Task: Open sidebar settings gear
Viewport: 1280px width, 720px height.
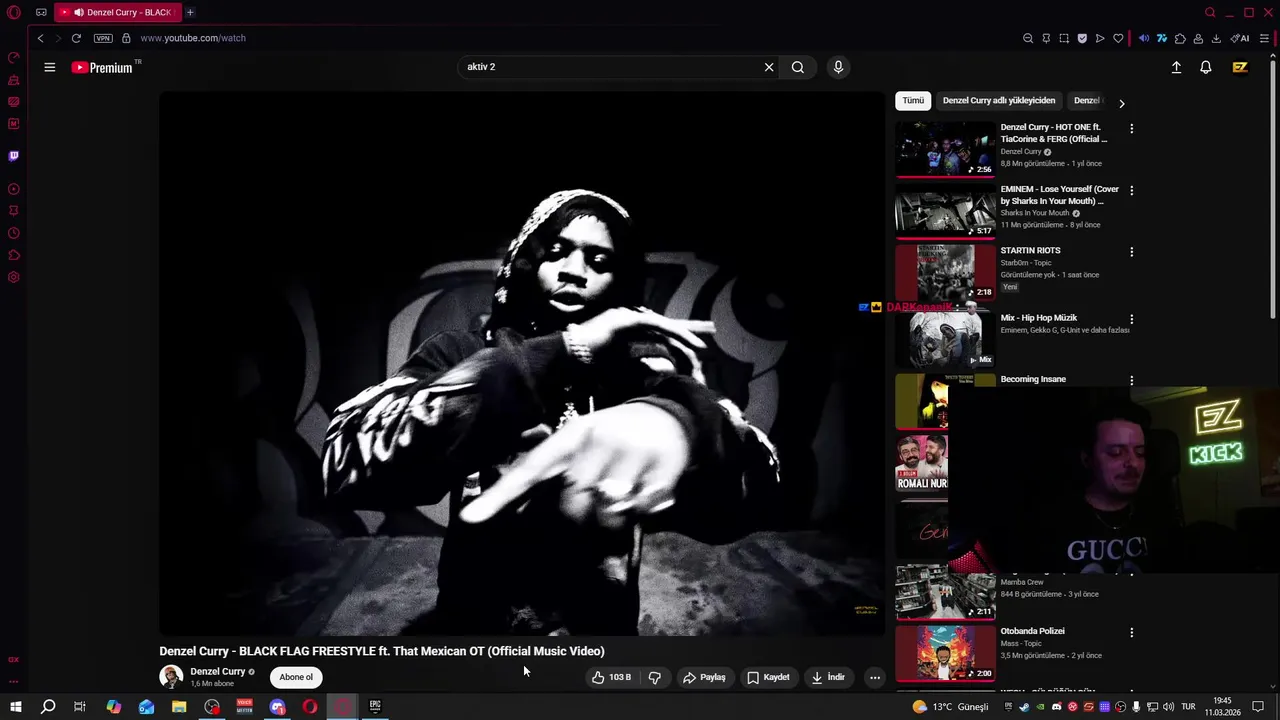Action: pyautogui.click(x=14, y=277)
